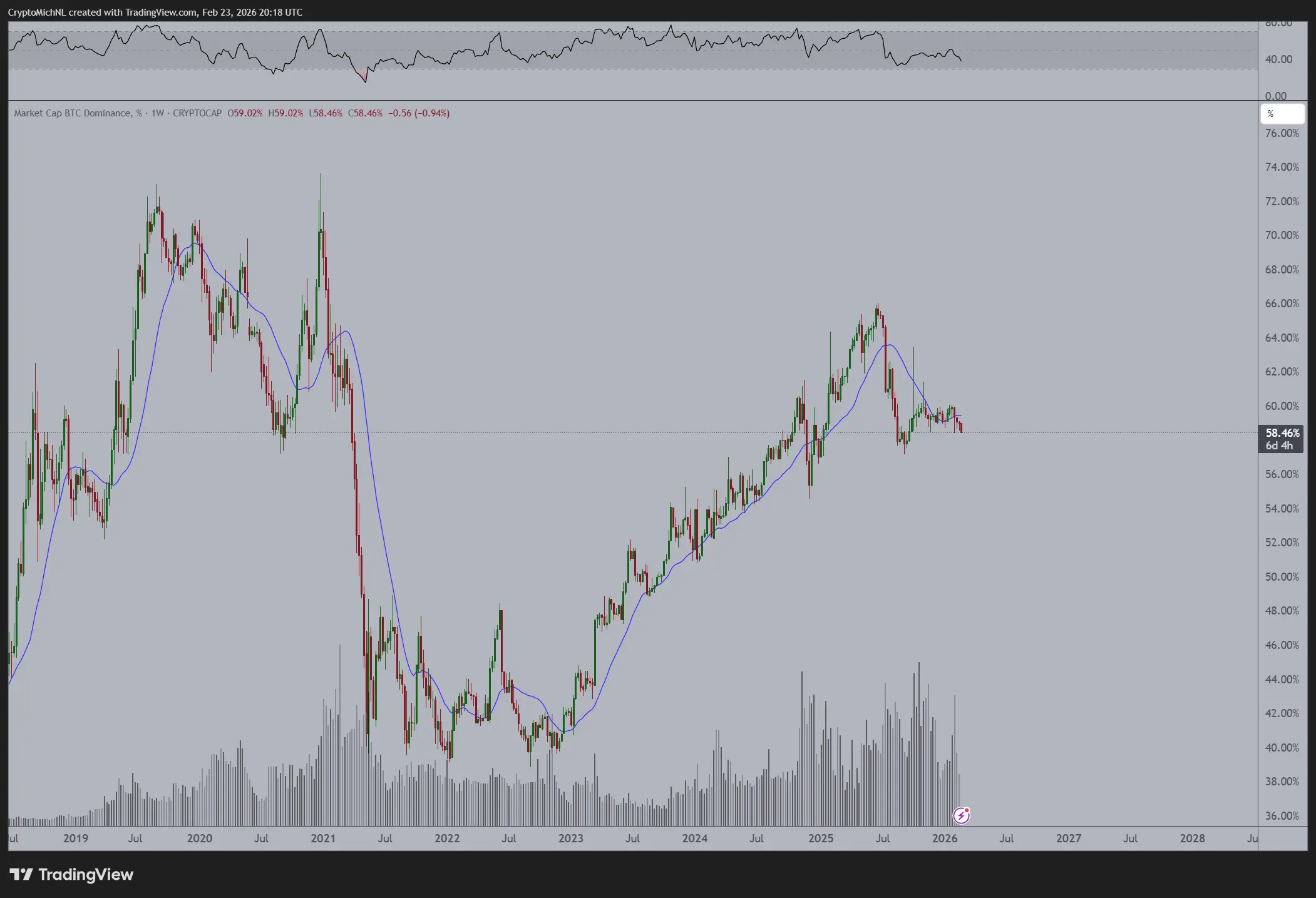This screenshot has height=898, width=1316.
Task: Click the 6d 4h bar countdown label
Action: (x=1278, y=446)
